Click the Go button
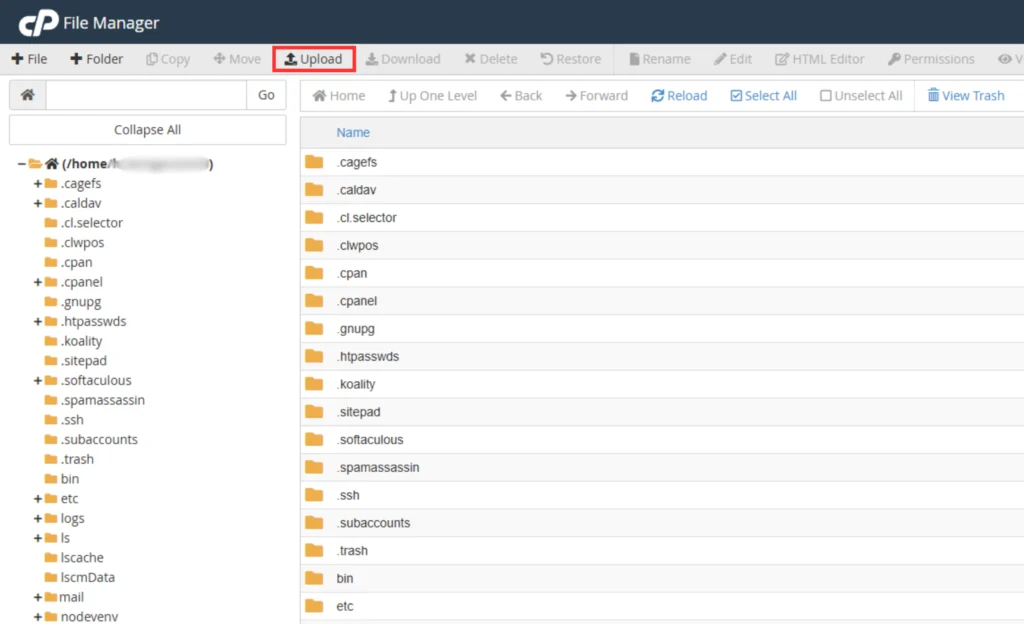This screenshot has width=1024, height=624. pyautogui.click(x=266, y=95)
